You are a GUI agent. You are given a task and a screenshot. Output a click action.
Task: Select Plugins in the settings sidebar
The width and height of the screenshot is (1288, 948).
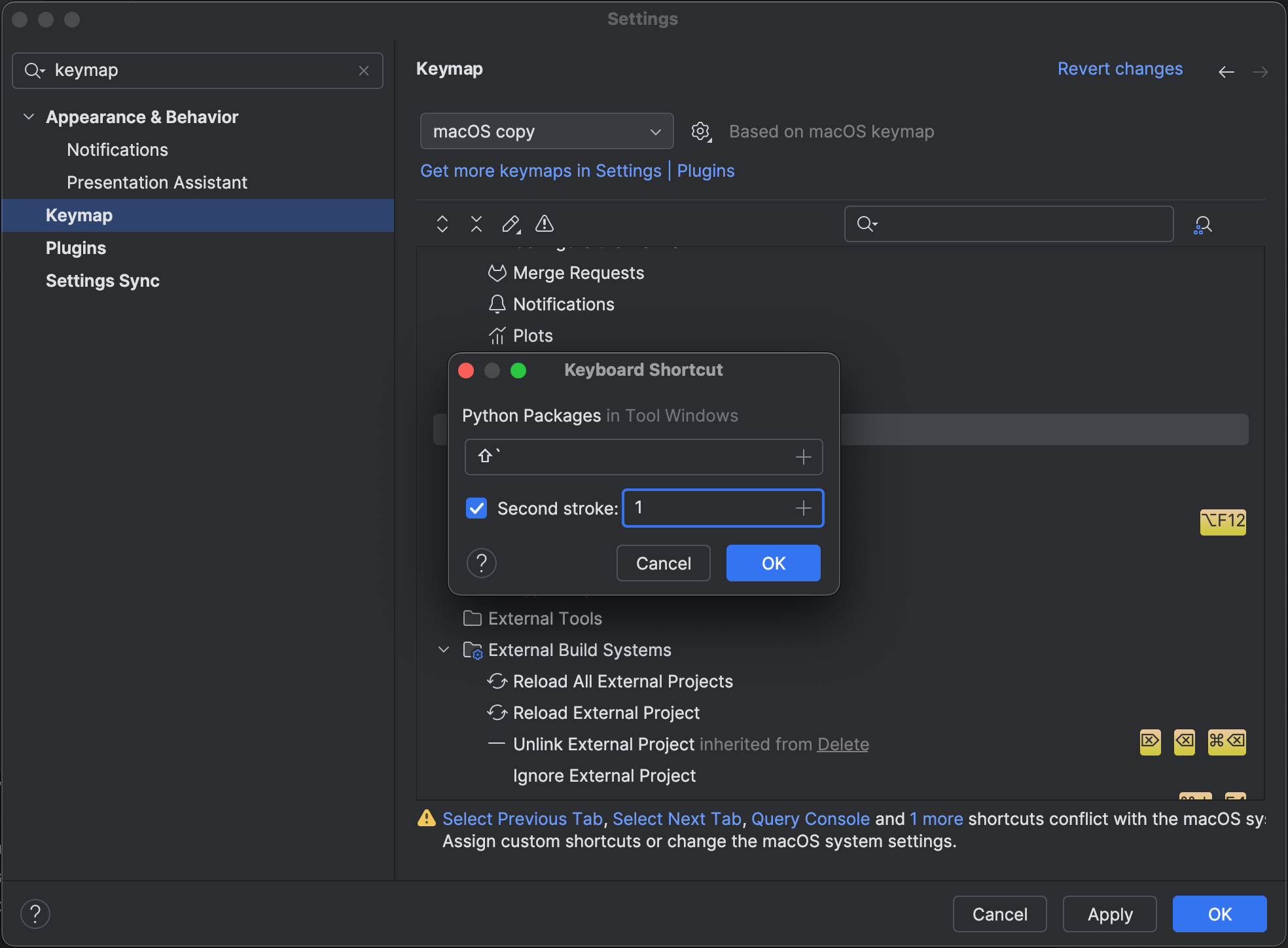tap(75, 247)
